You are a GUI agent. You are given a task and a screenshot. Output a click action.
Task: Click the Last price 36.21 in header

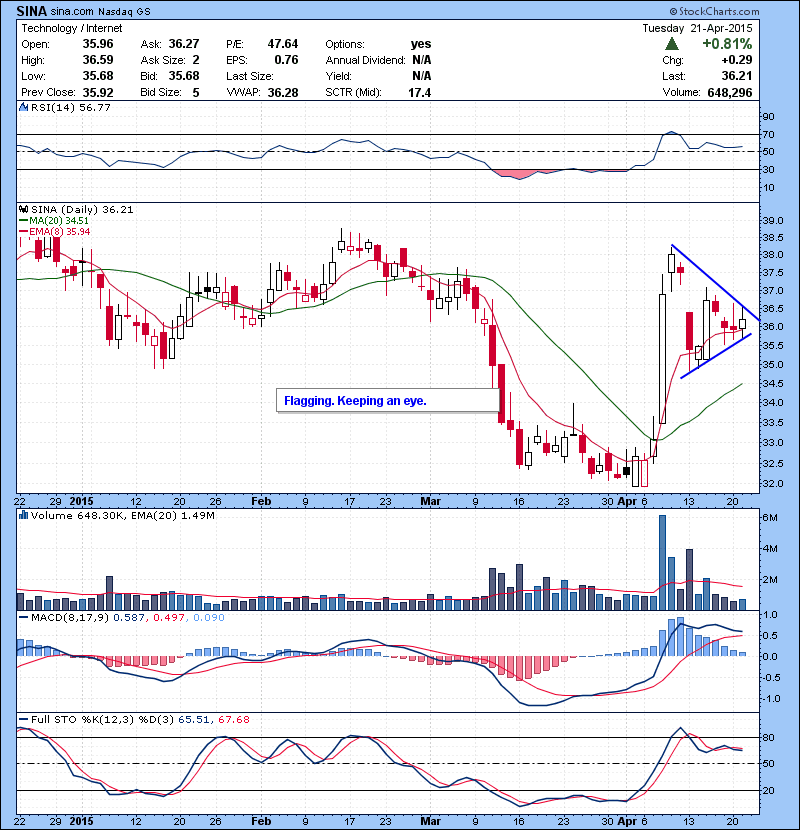(737, 76)
